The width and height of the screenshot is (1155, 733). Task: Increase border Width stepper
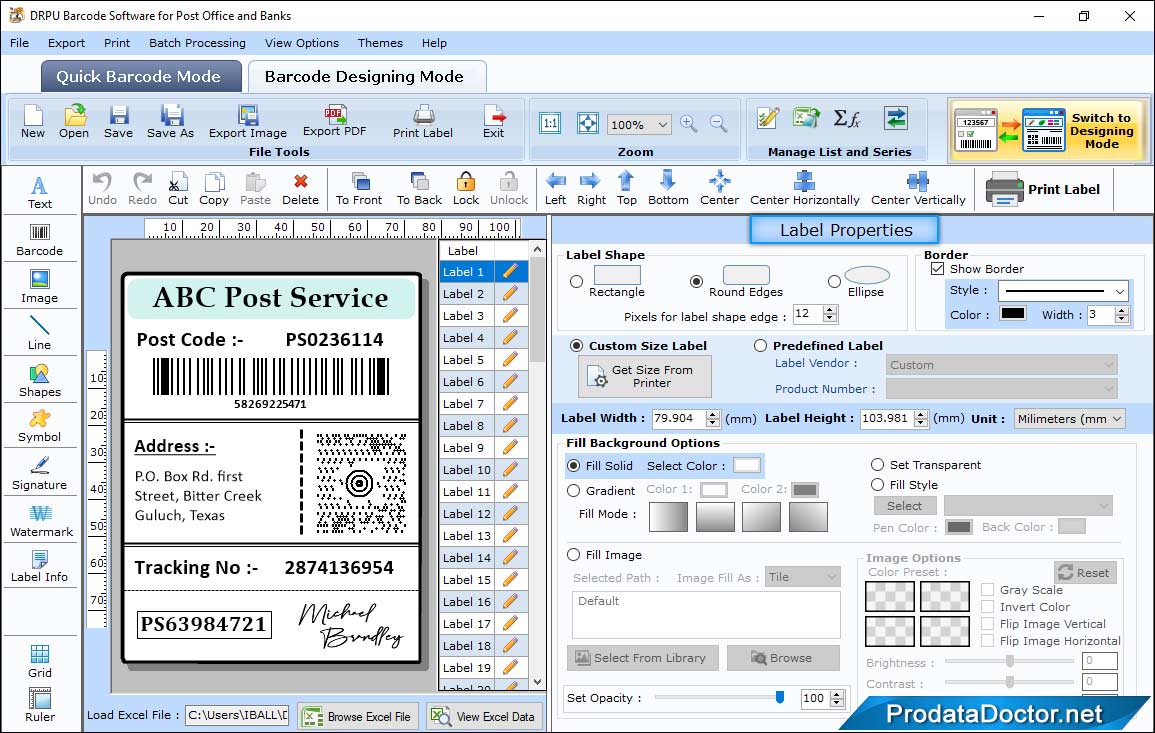(x=1122, y=311)
